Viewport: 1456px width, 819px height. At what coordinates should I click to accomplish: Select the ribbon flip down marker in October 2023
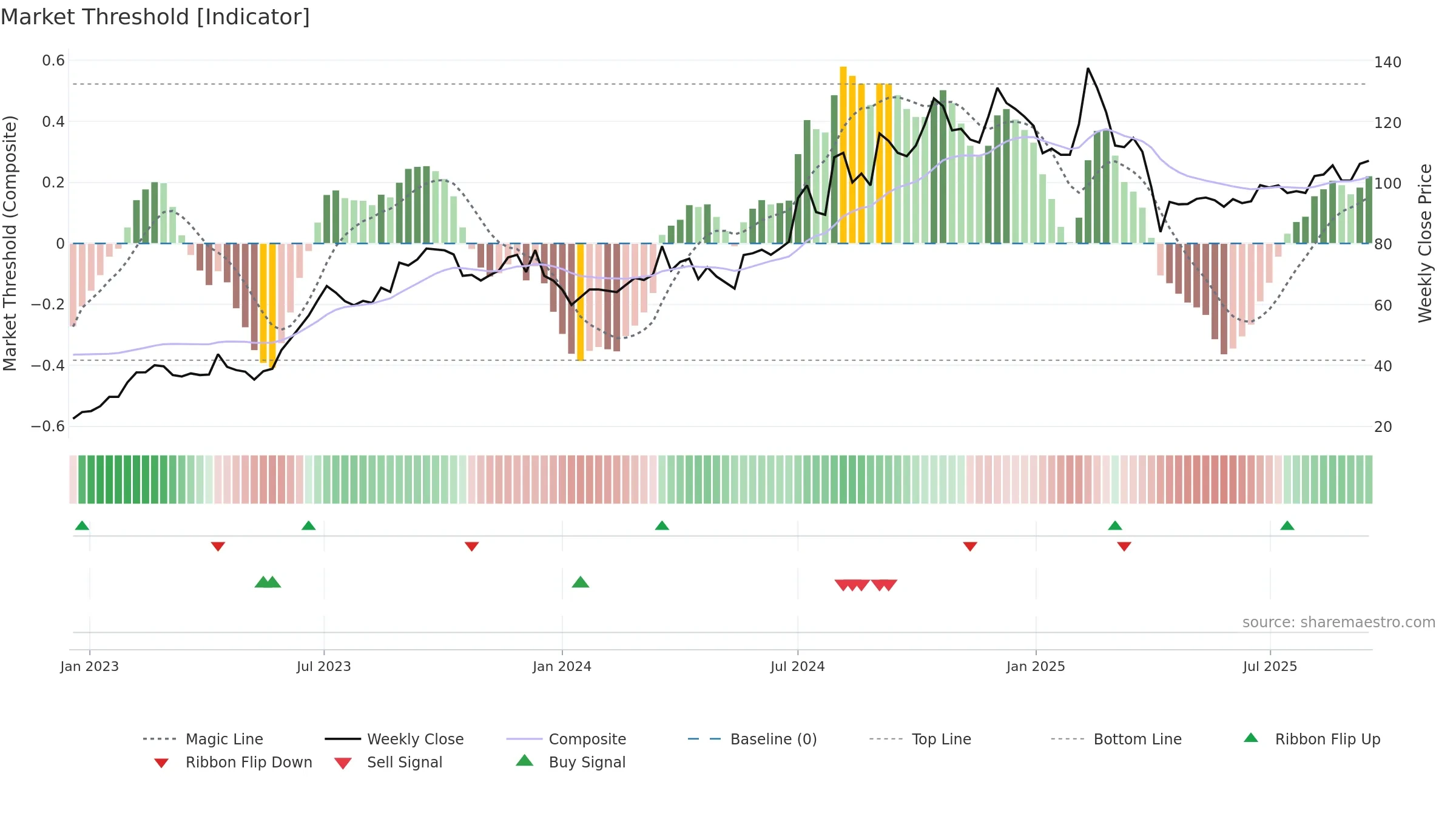471,547
